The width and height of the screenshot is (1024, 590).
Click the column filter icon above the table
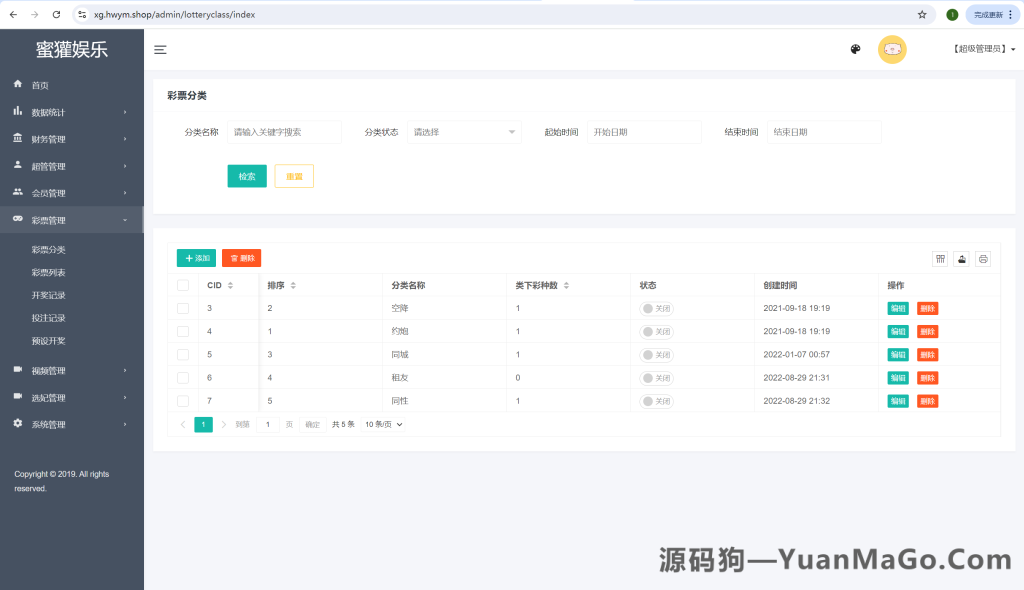(939, 258)
